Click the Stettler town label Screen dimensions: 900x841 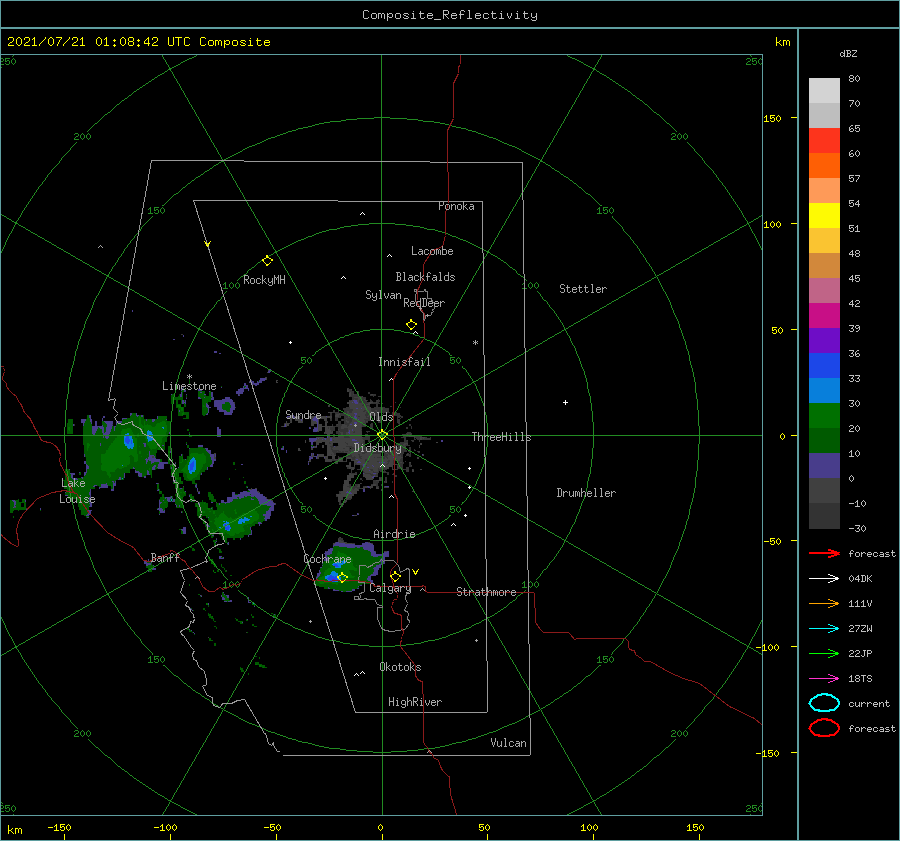tap(583, 289)
